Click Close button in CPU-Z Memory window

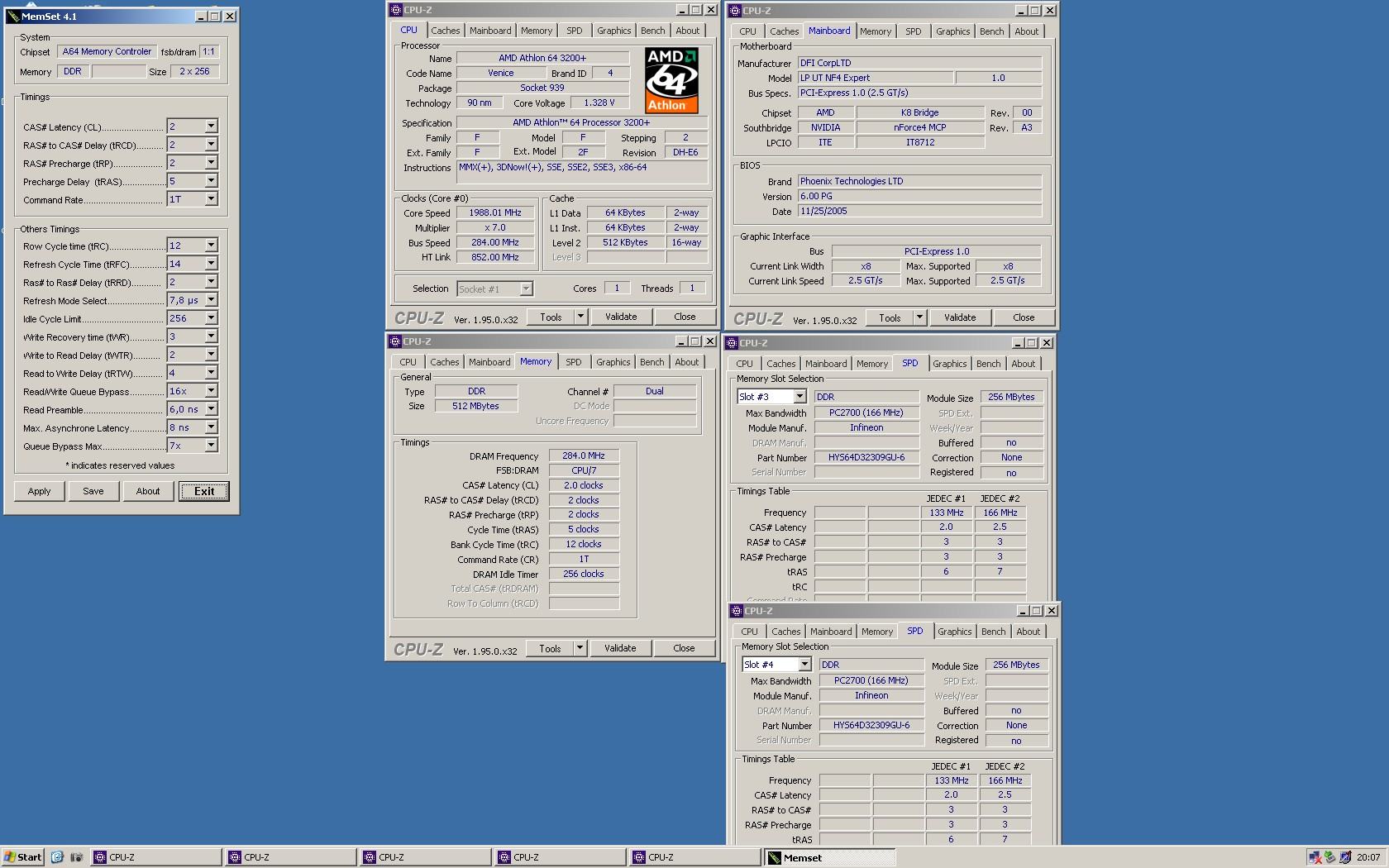tap(684, 648)
